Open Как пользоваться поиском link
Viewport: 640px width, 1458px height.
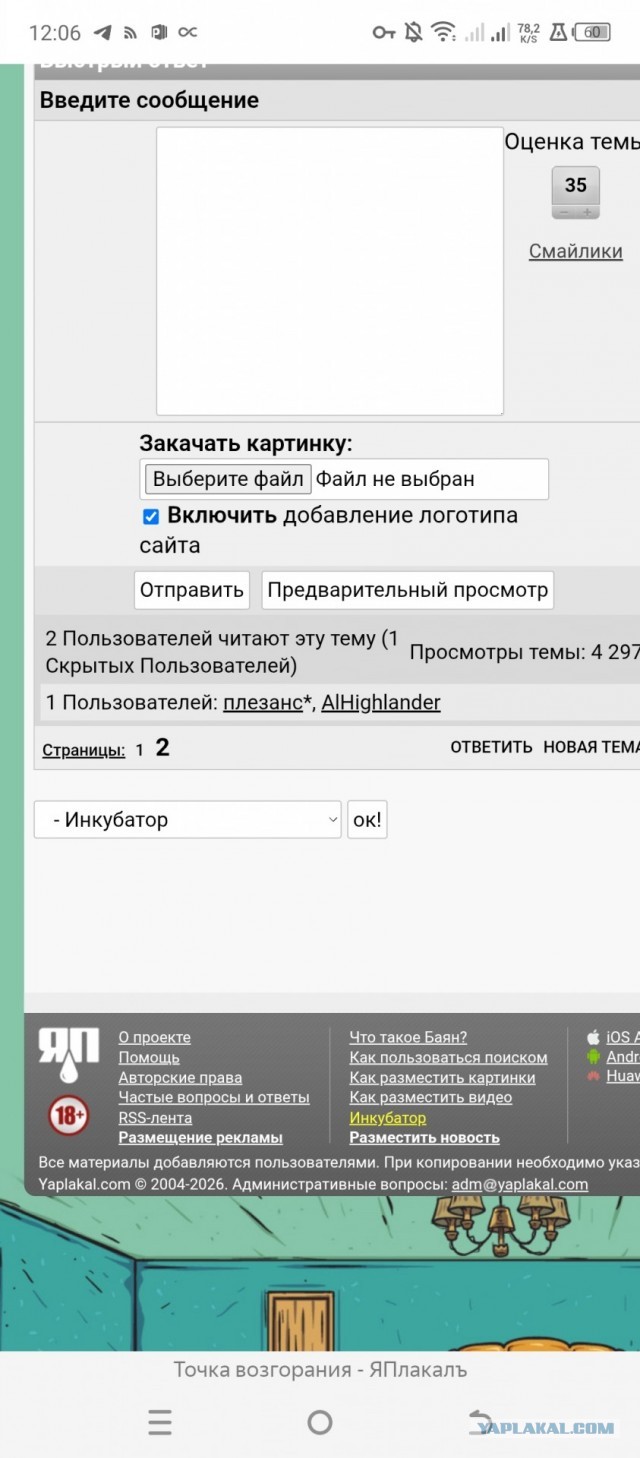pyautogui.click(x=448, y=1058)
